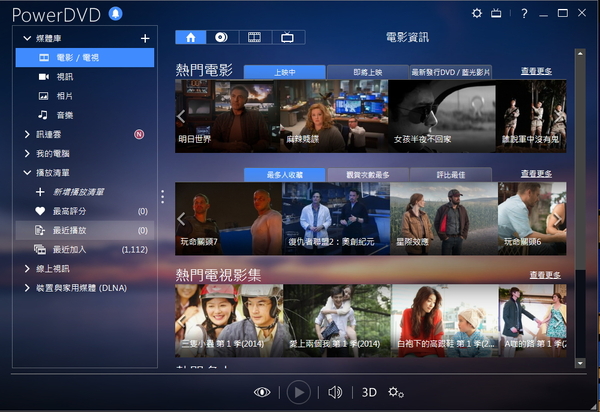Open the film strip movie tab

254,37
